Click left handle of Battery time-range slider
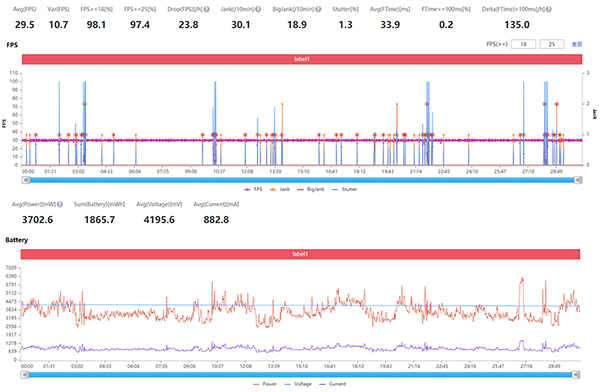Viewport: 600px width, 392px height. coord(24,375)
